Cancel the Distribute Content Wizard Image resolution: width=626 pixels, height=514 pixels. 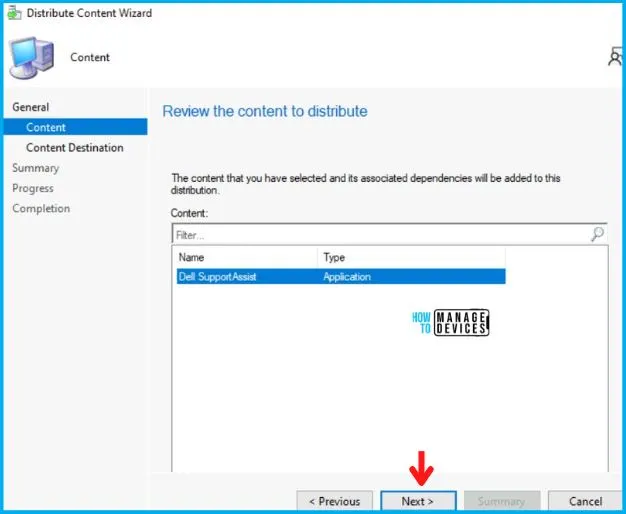tap(585, 501)
